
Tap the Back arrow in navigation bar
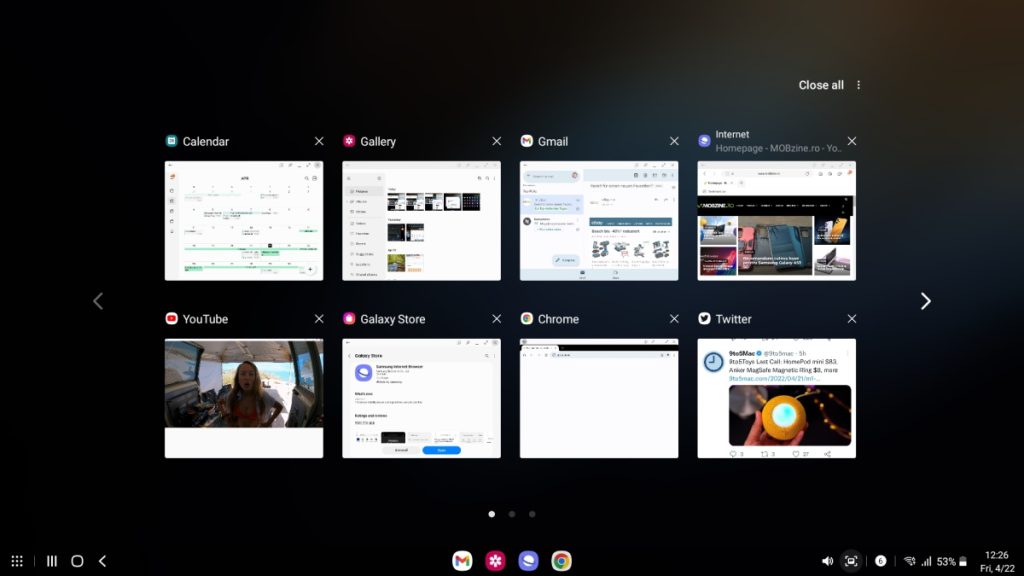tap(102, 561)
